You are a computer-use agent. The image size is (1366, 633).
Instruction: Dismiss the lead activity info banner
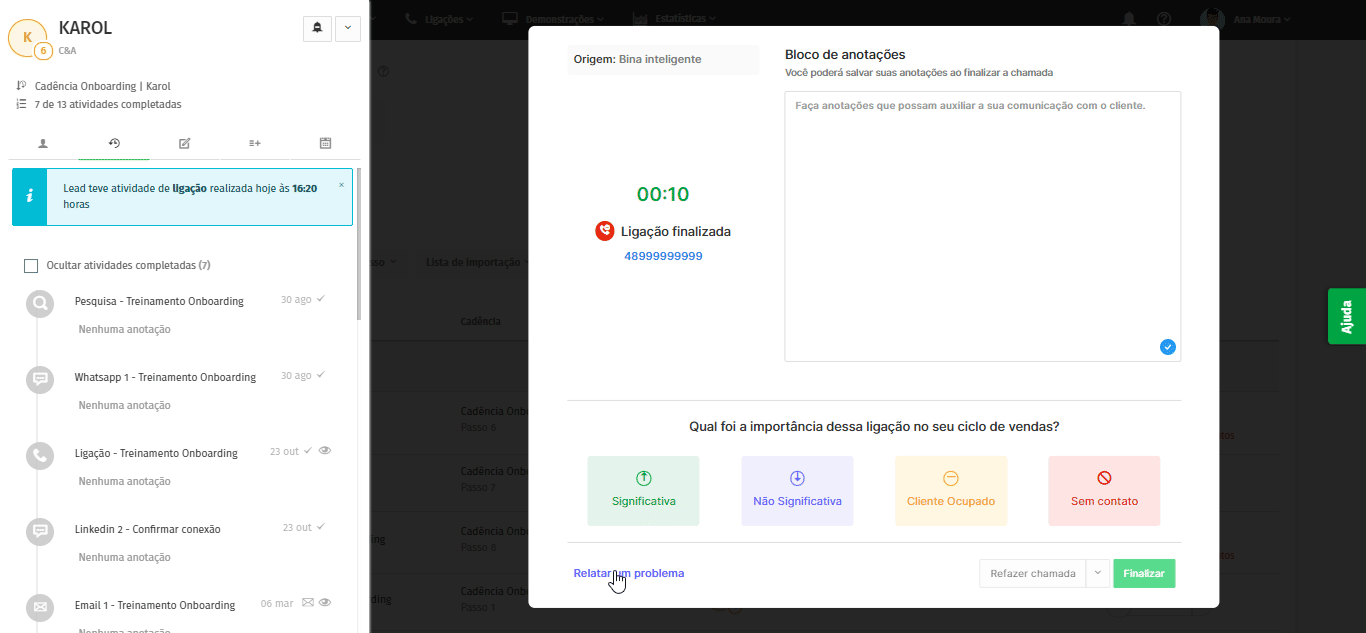[x=341, y=185]
